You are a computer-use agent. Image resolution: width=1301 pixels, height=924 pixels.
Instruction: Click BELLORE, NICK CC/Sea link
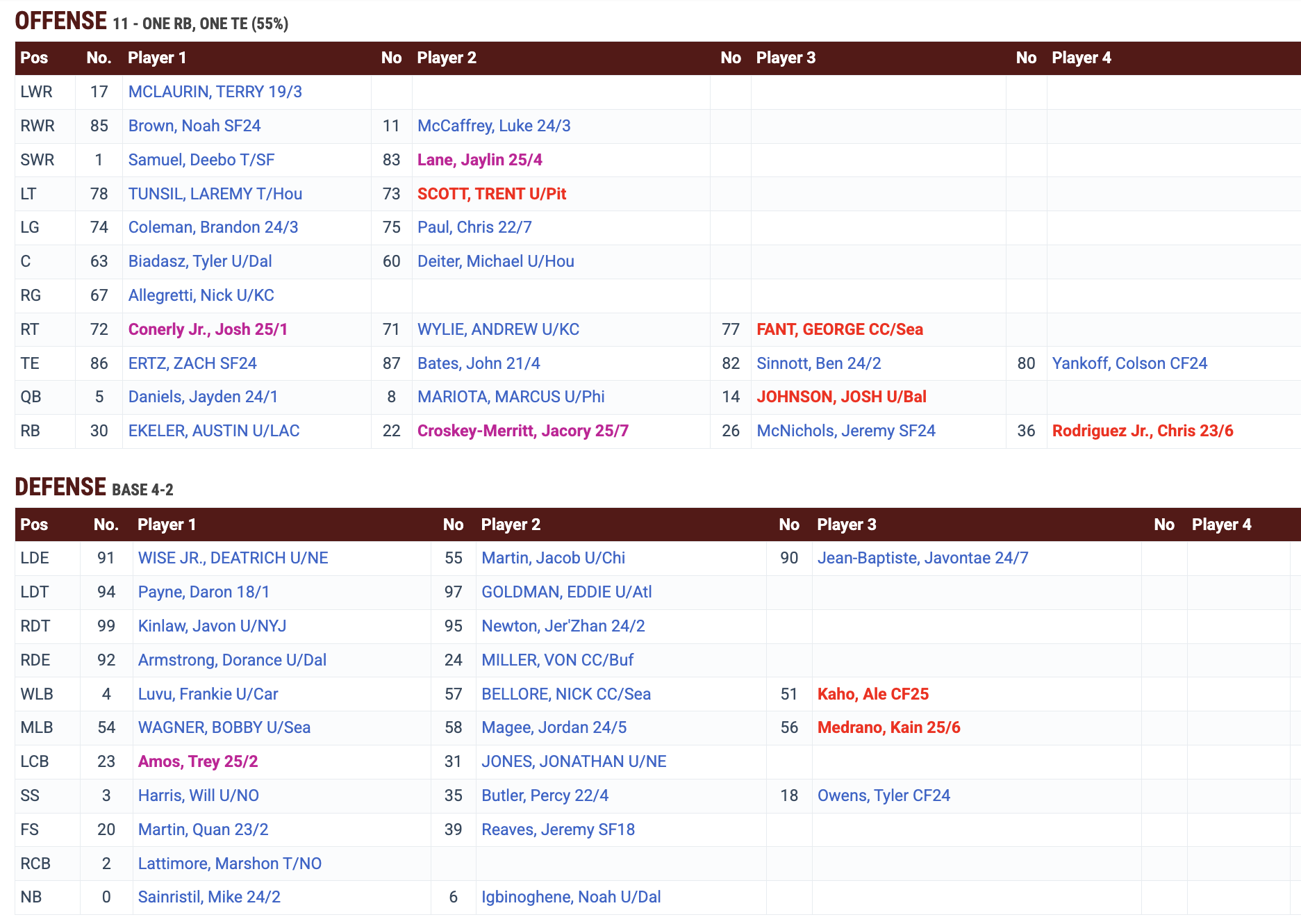coord(566,694)
